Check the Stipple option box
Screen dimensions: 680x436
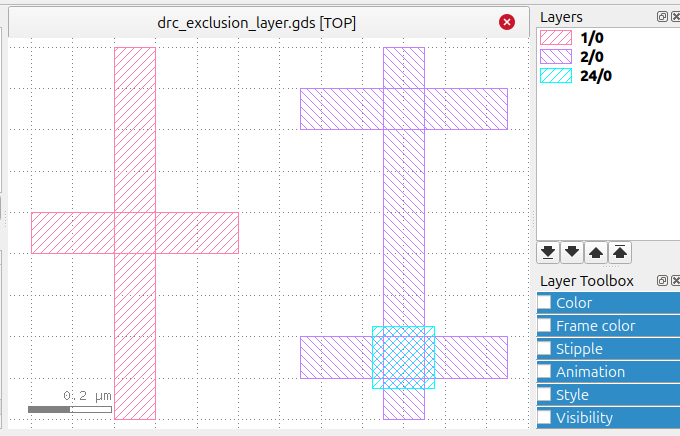[545, 349]
